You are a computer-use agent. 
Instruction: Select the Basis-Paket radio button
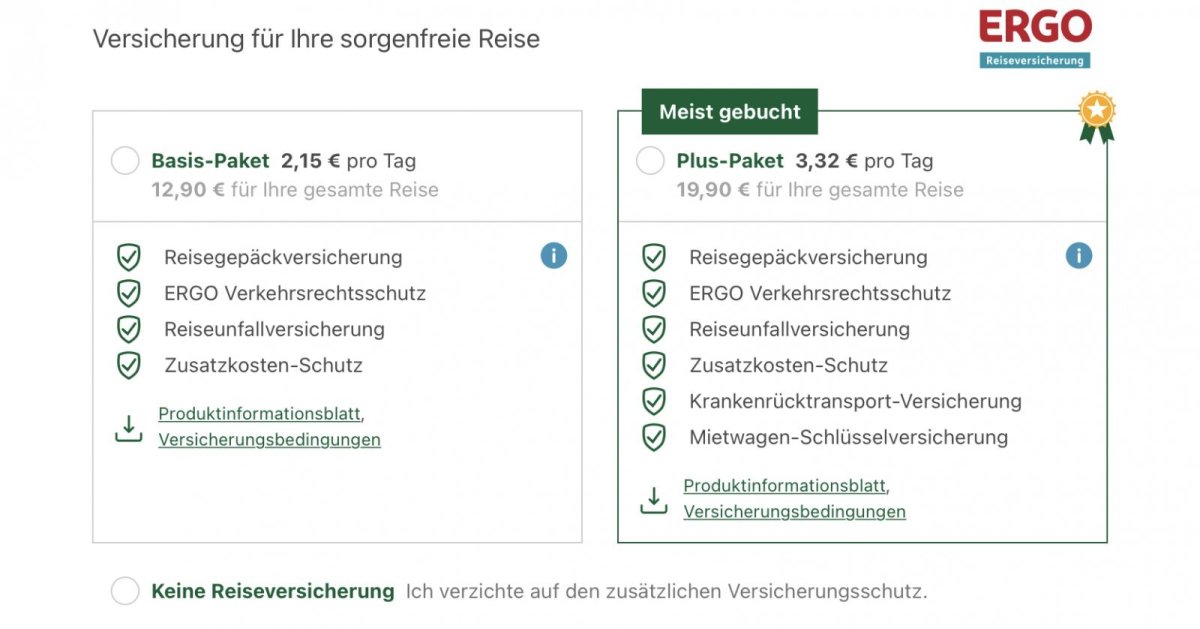pos(125,161)
